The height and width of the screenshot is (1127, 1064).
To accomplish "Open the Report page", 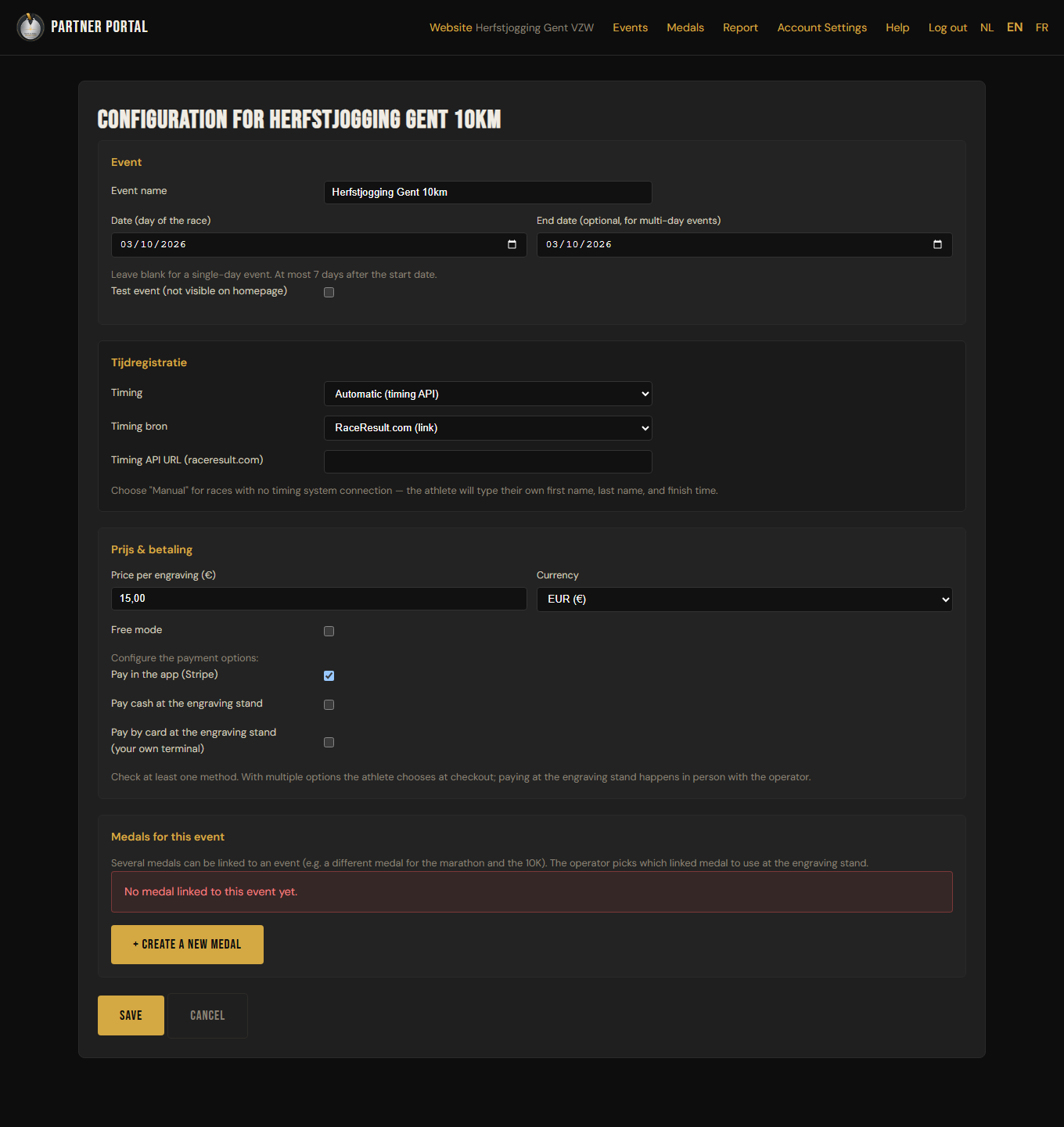I will pyautogui.click(x=741, y=27).
